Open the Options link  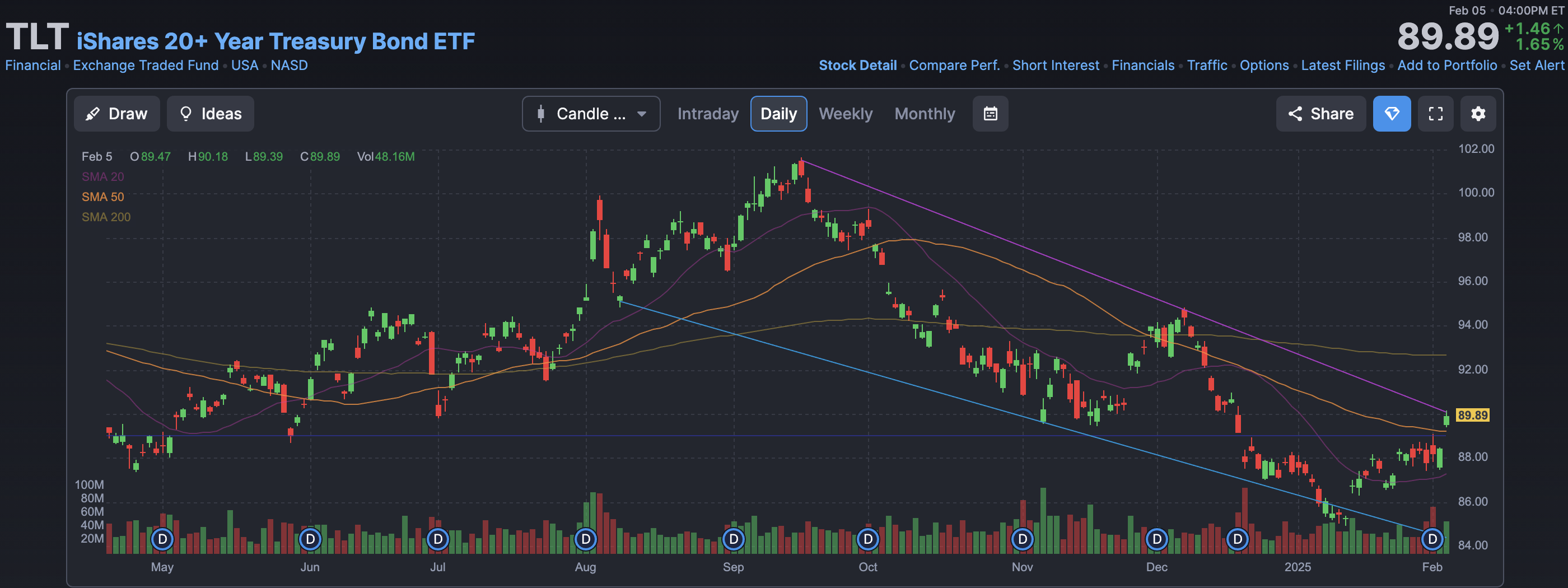[1264, 65]
